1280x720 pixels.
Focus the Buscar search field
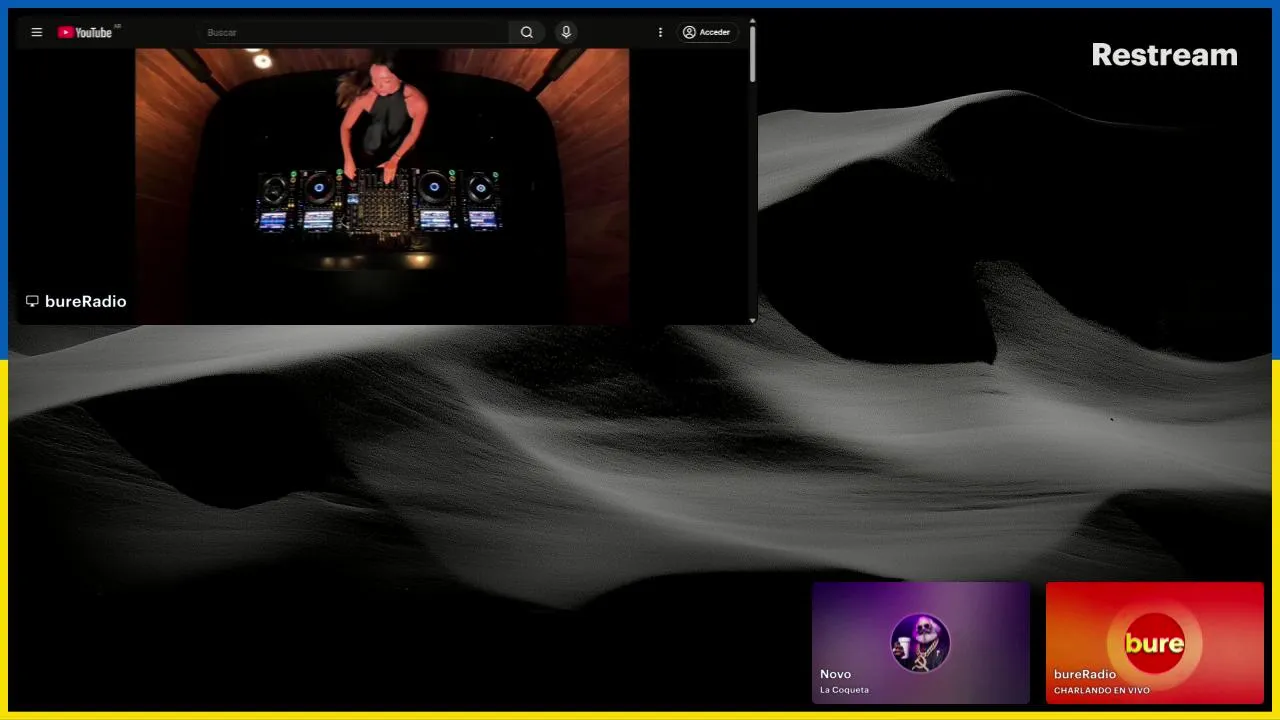point(355,32)
